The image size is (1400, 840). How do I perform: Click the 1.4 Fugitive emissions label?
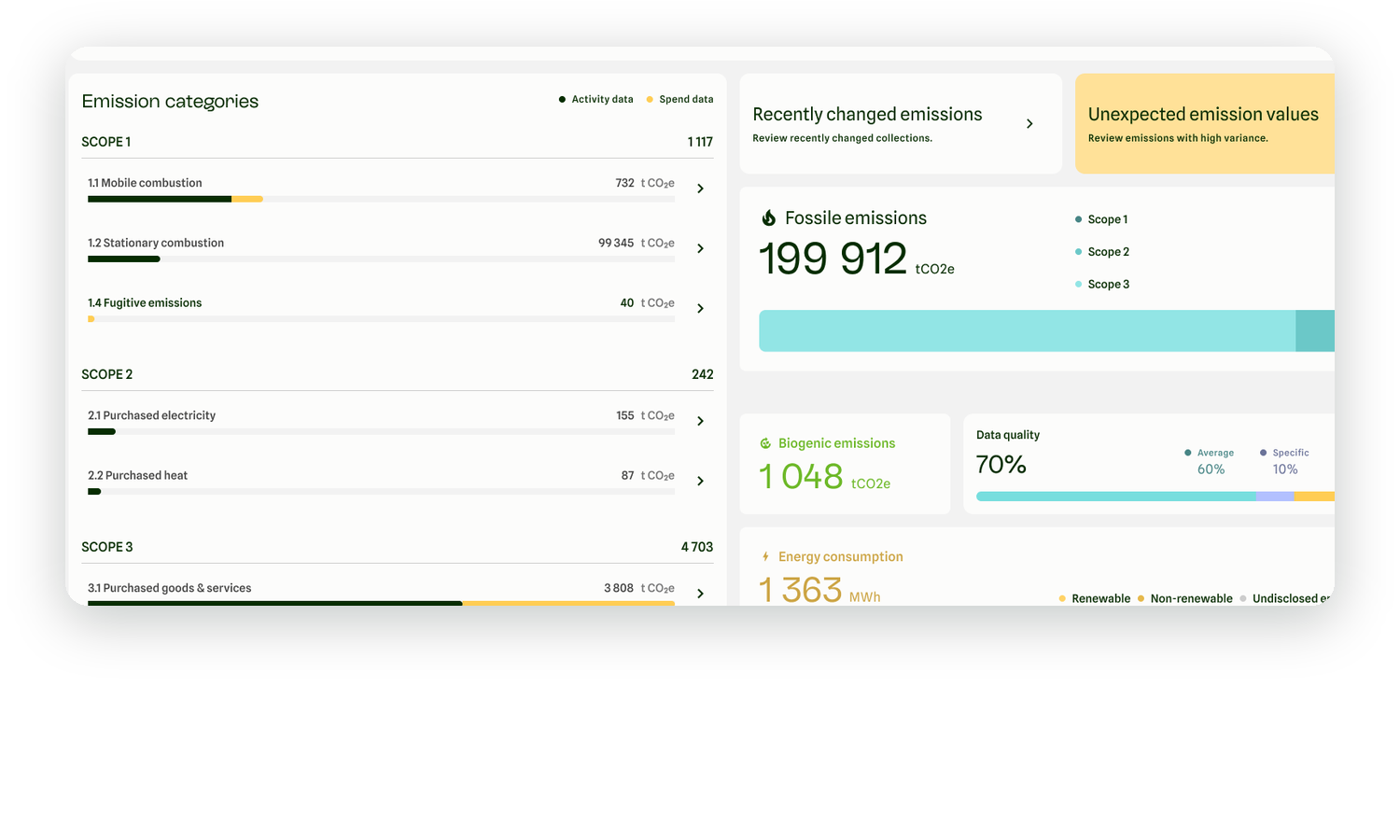145,303
